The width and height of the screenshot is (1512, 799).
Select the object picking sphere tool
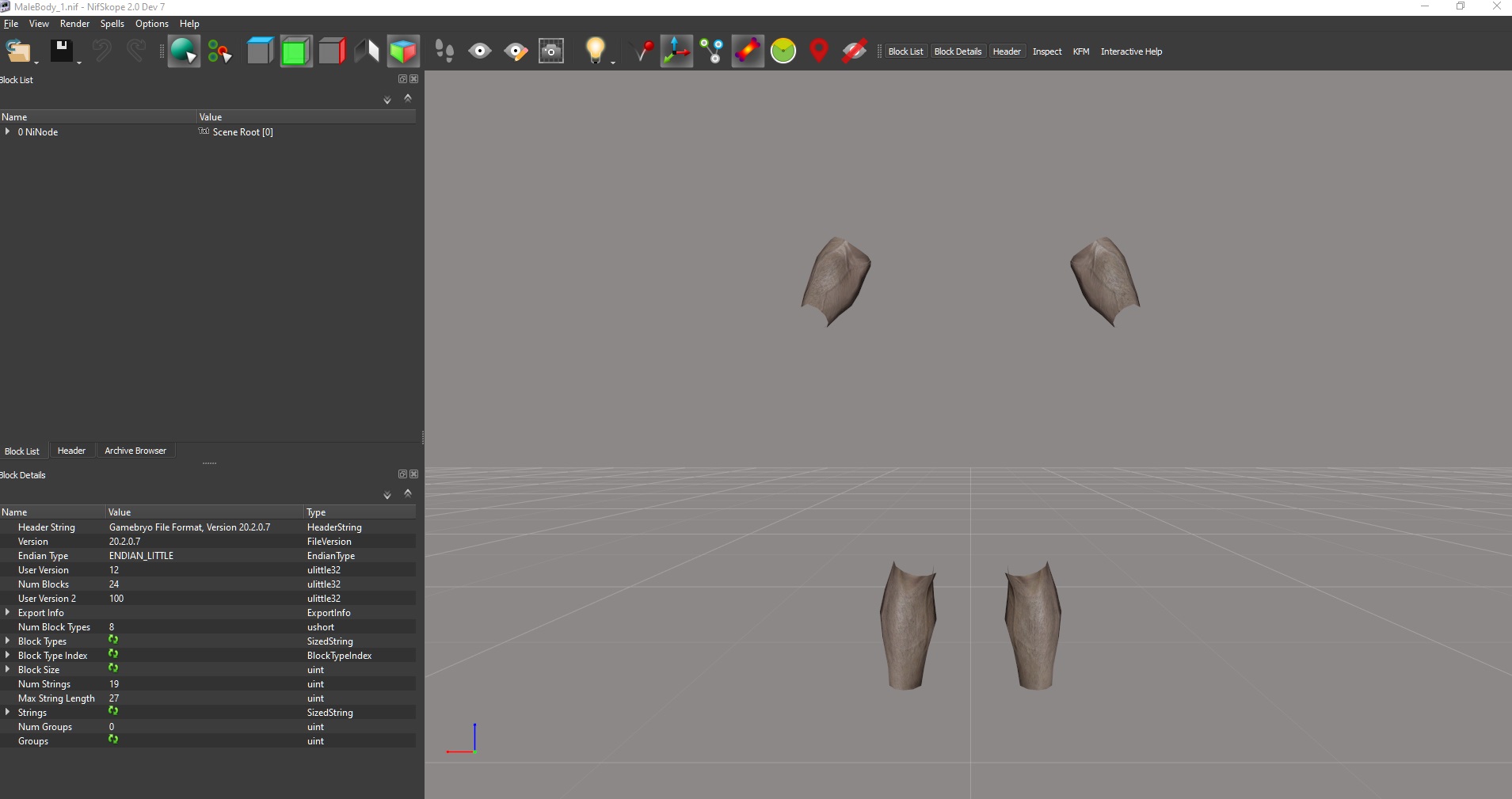(x=183, y=51)
